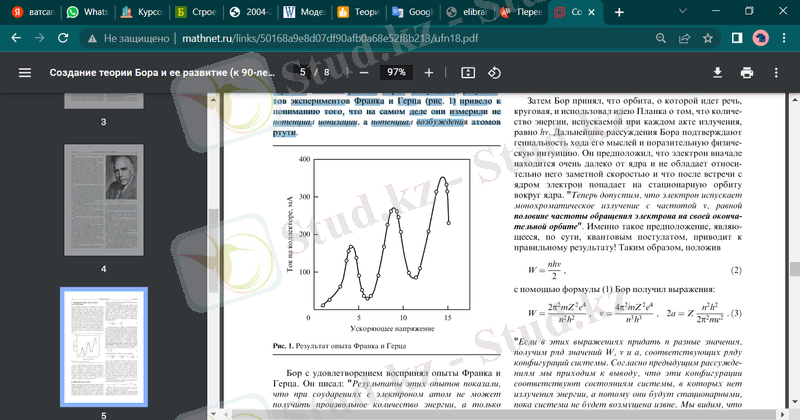
Task: Zoom out the PDF with minus
Action: [364, 73]
